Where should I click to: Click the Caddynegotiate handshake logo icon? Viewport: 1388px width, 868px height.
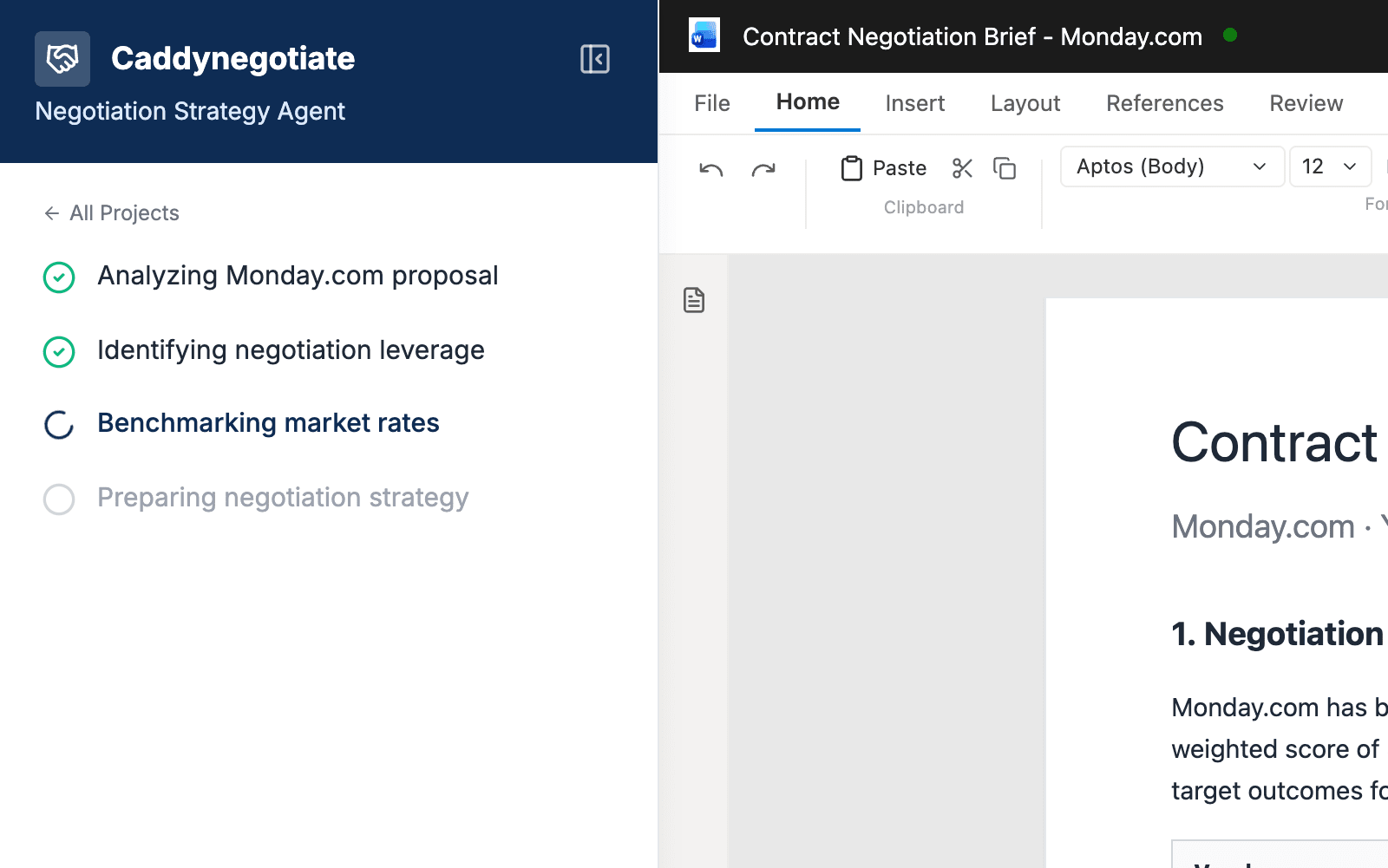62,59
